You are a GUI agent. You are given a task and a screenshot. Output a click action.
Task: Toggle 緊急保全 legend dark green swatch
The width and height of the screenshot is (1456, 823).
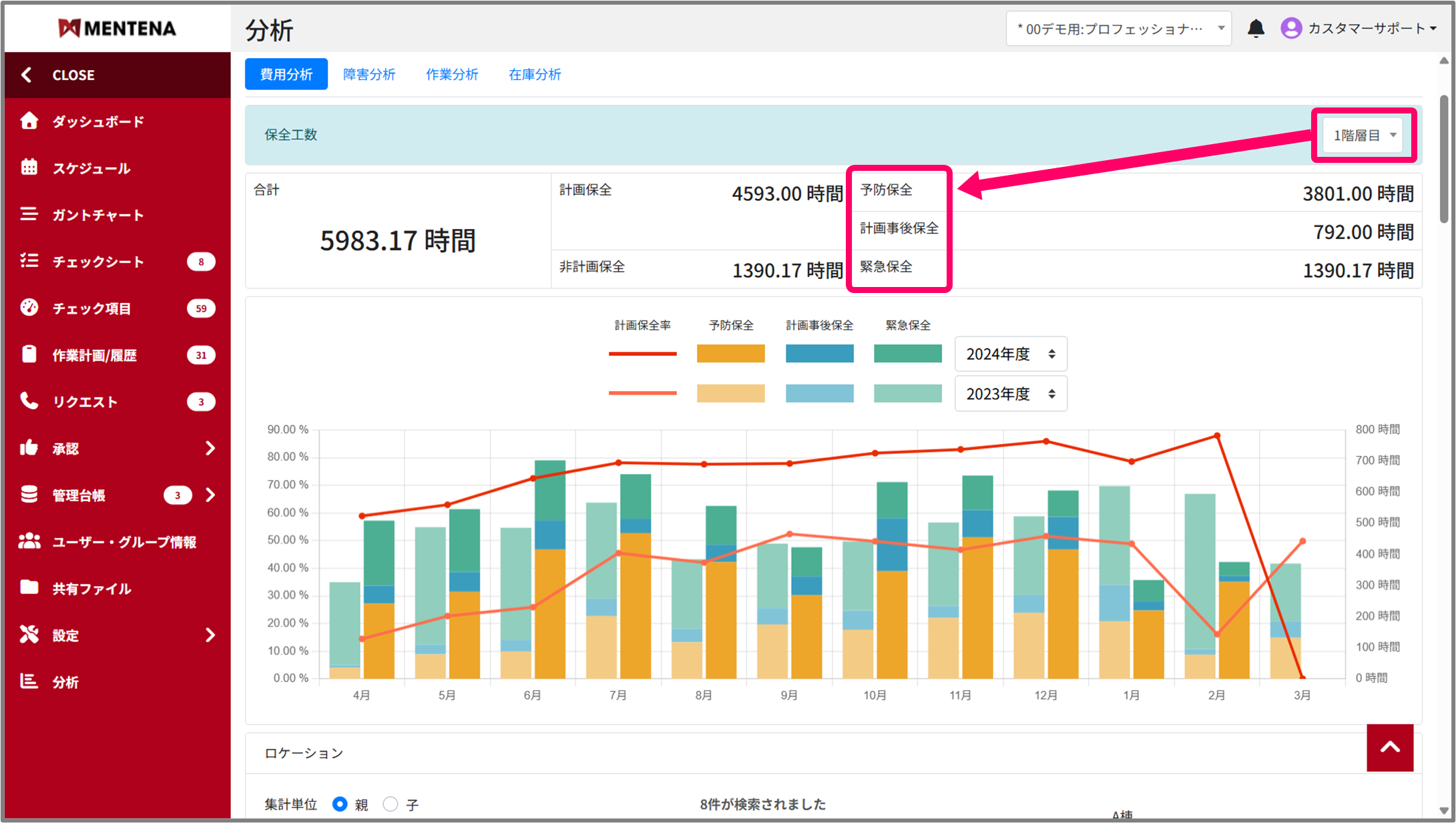pos(907,354)
